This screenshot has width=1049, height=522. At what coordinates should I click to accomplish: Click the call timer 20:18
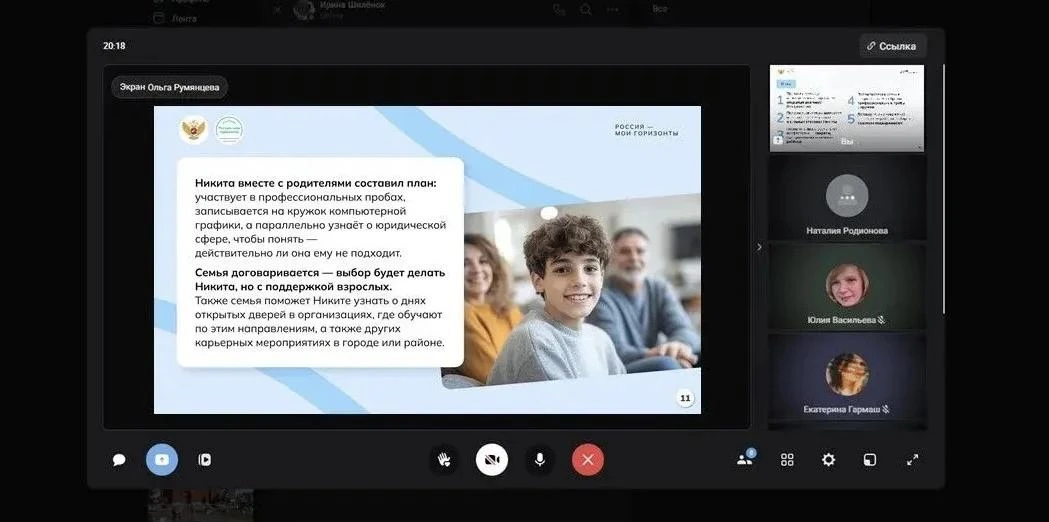114,46
